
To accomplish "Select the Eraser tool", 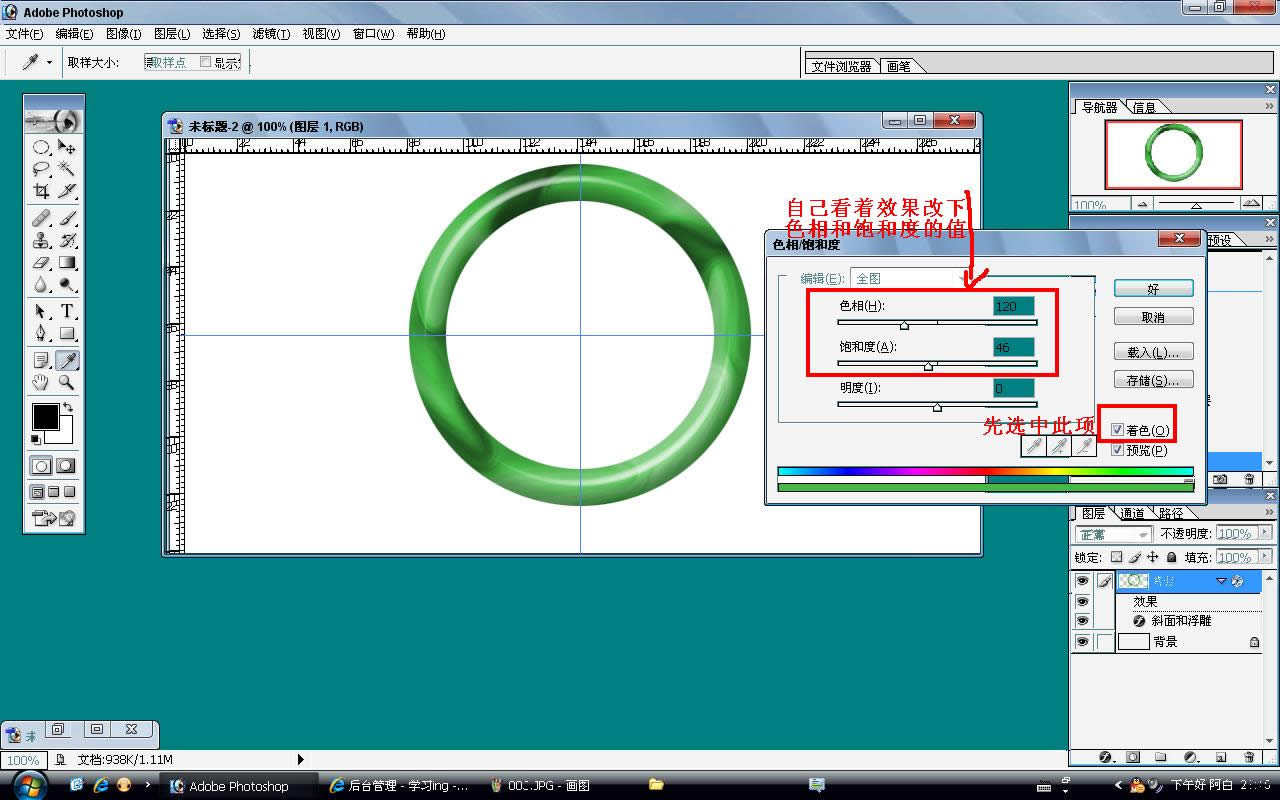I will pyautogui.click(x=41, y=263).
